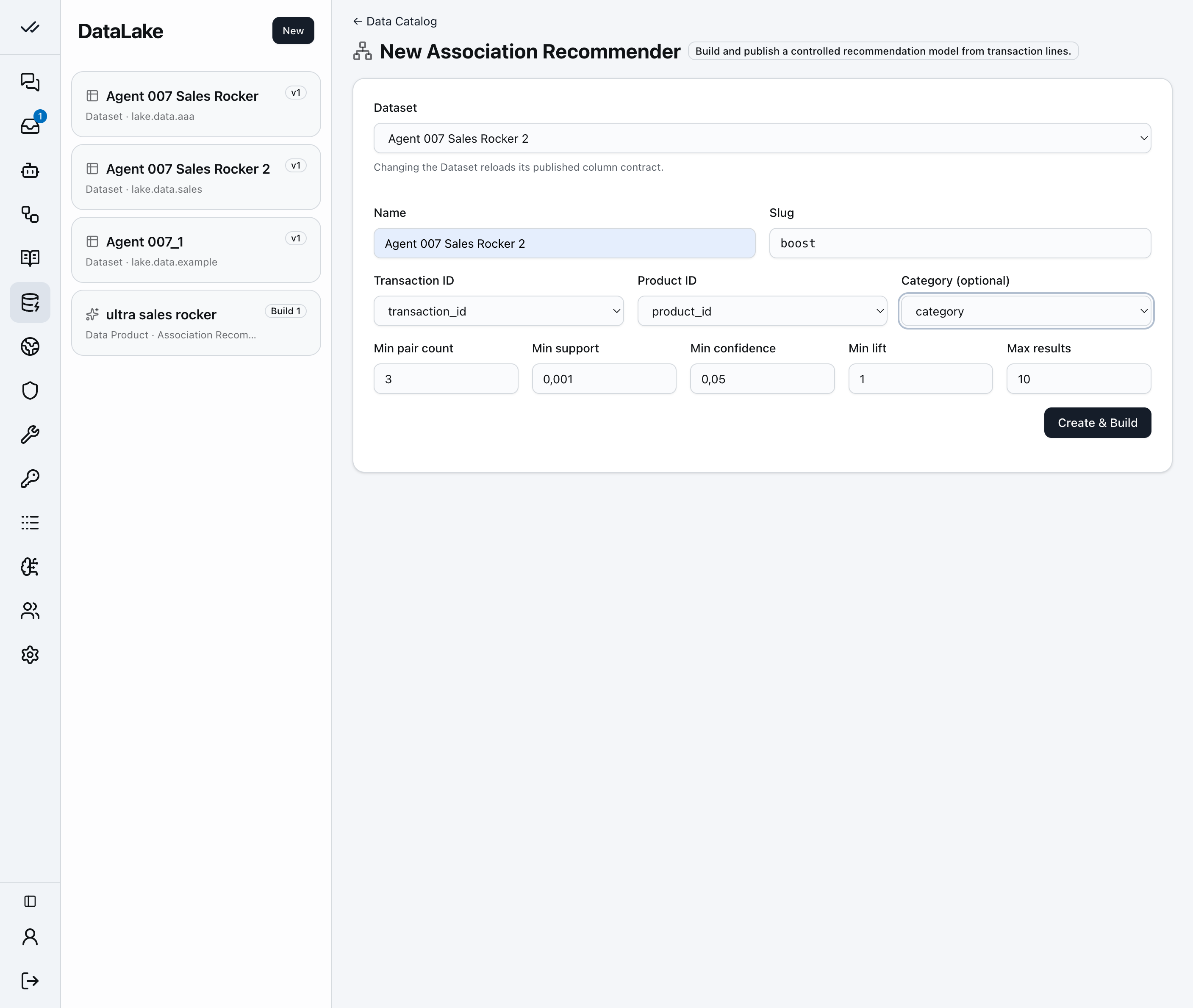Open the key credentials sidebar icon

point(30,478)
